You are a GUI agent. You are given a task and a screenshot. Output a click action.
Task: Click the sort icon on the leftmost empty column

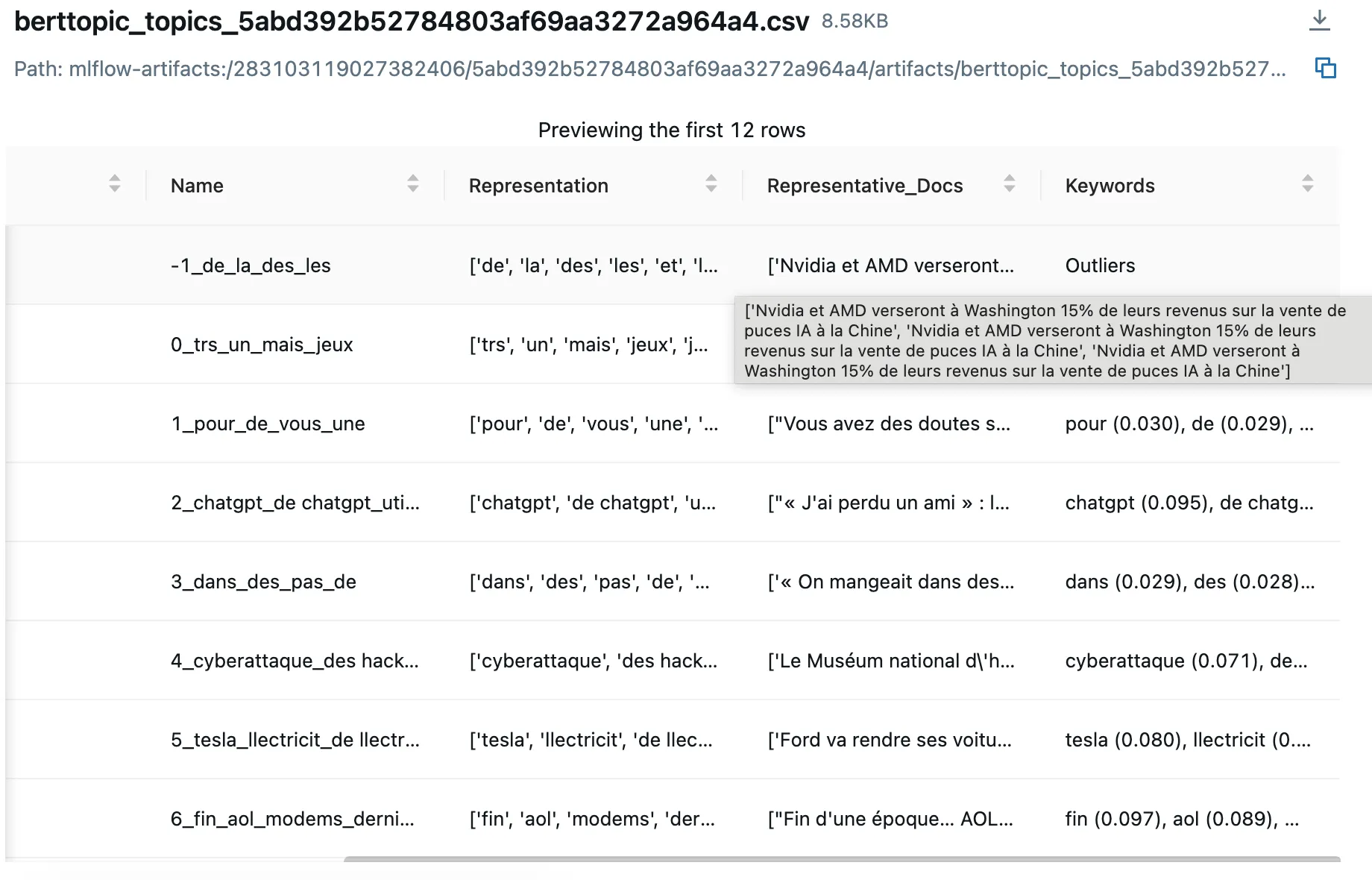114,184
